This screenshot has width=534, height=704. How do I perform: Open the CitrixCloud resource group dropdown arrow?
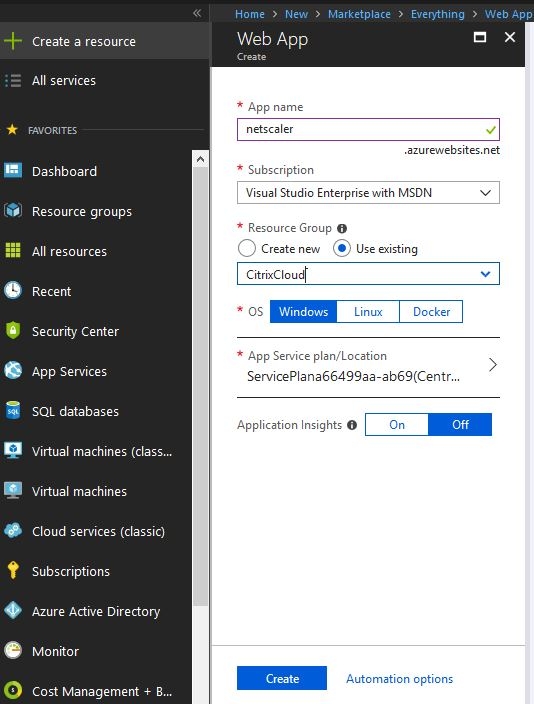click(485, 274)
